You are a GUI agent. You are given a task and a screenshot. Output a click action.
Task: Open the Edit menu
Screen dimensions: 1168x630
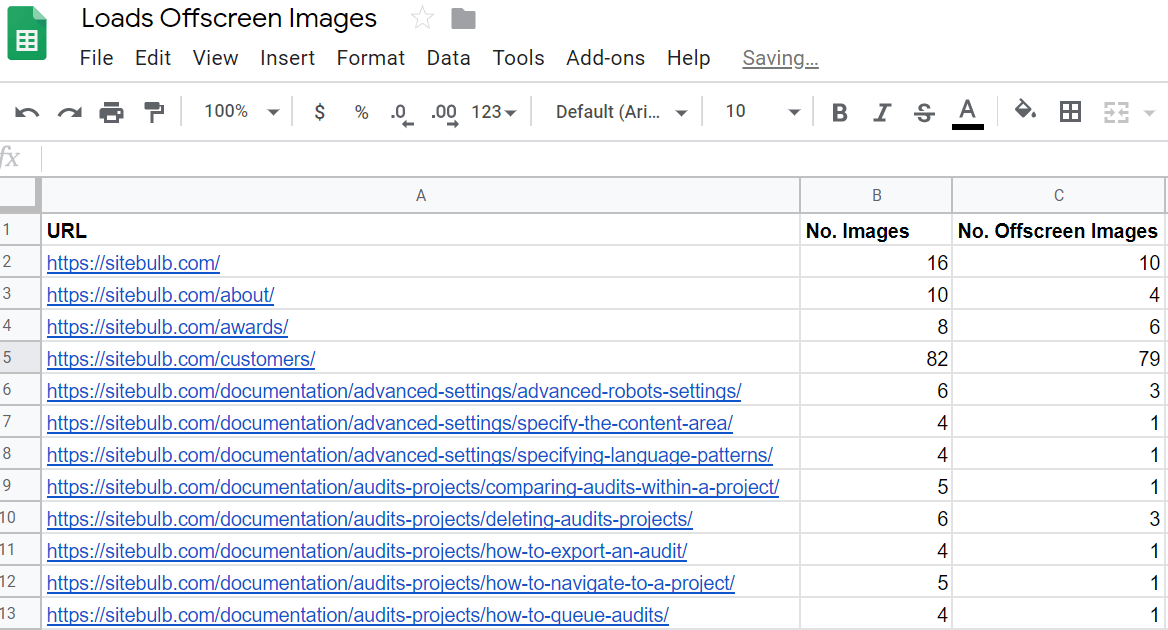coord(153,58)
